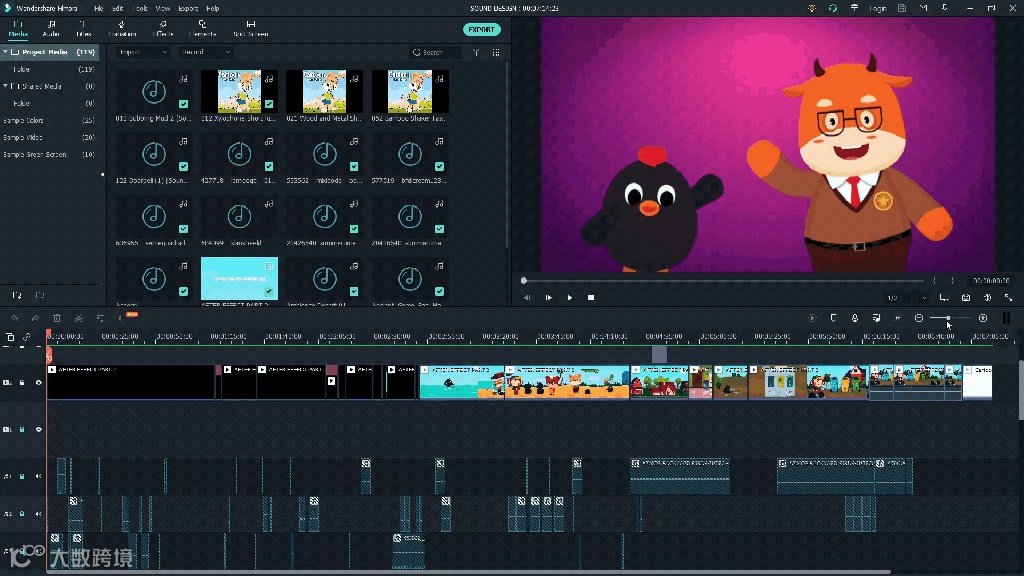Click the Edit adjust icon in timeline toolbar
The width and height of the screenshot is (1024, 576).
(100, 318)
